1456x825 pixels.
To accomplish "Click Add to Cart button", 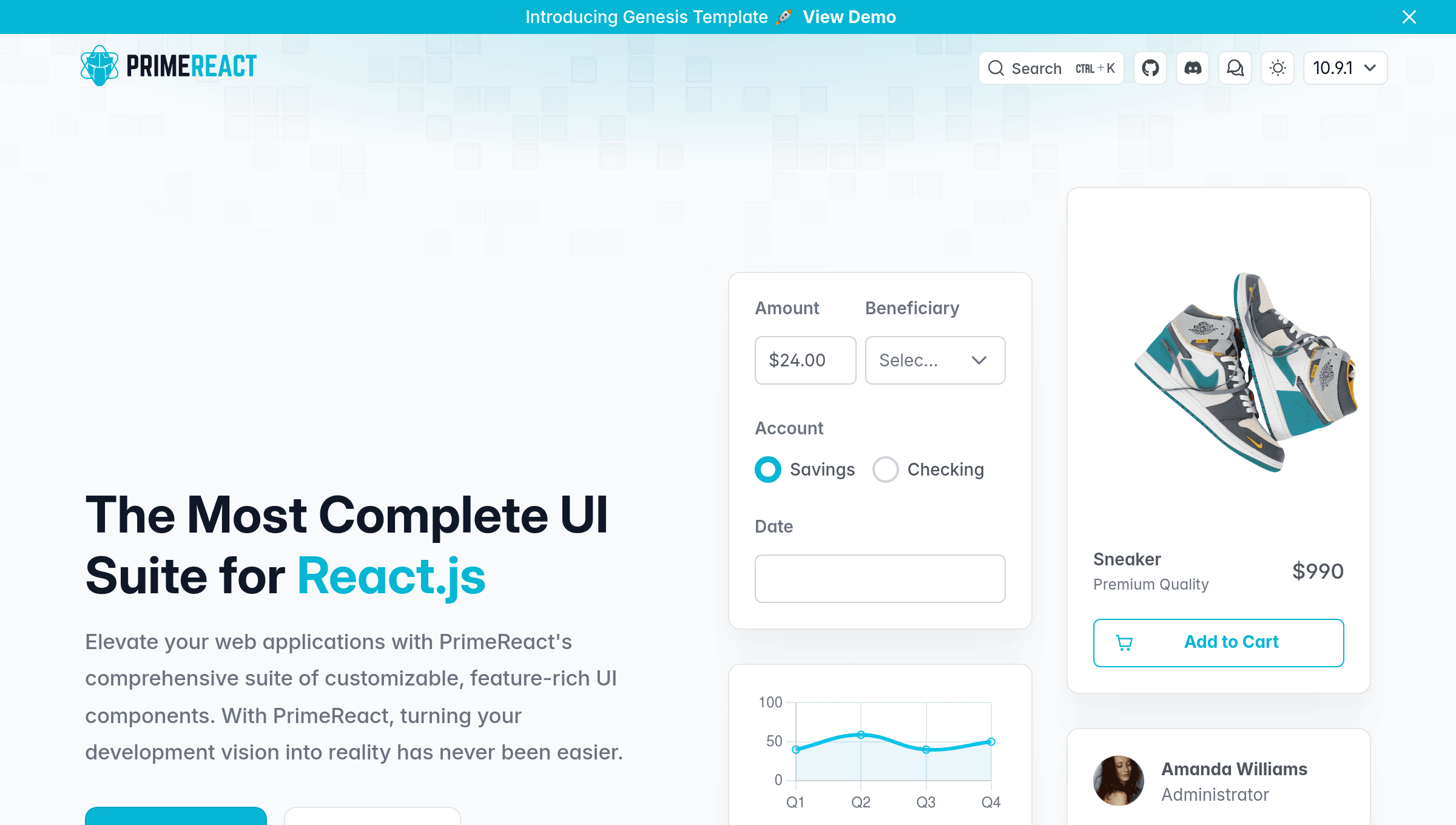I will pyautogui.click(x=1218, y=642).
